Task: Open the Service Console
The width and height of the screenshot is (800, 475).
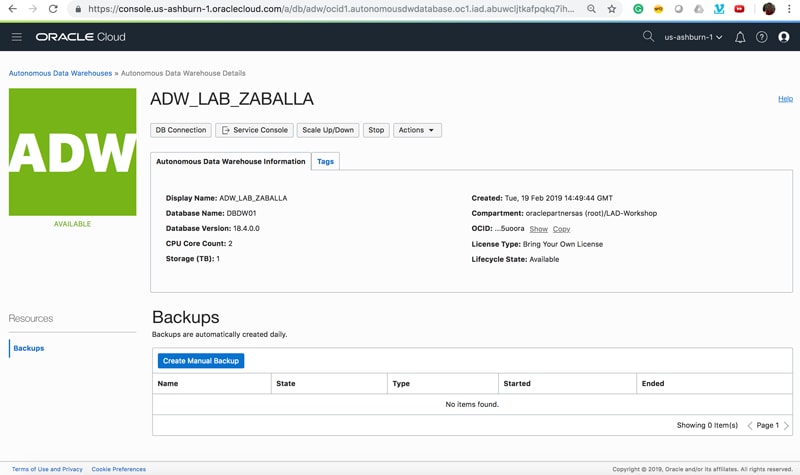Action: click(254, 130)
